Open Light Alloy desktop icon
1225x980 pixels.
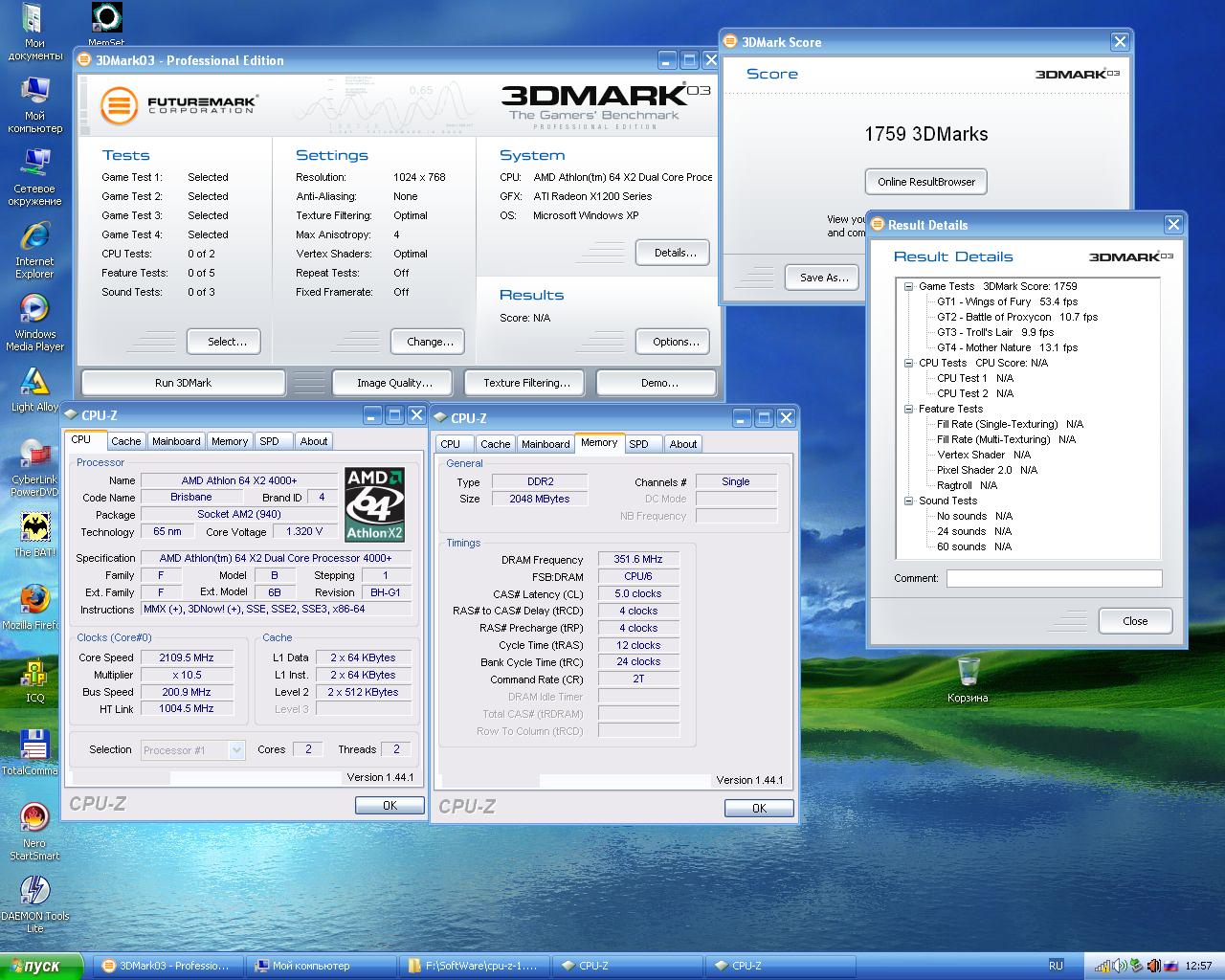(x=34, y=390)
